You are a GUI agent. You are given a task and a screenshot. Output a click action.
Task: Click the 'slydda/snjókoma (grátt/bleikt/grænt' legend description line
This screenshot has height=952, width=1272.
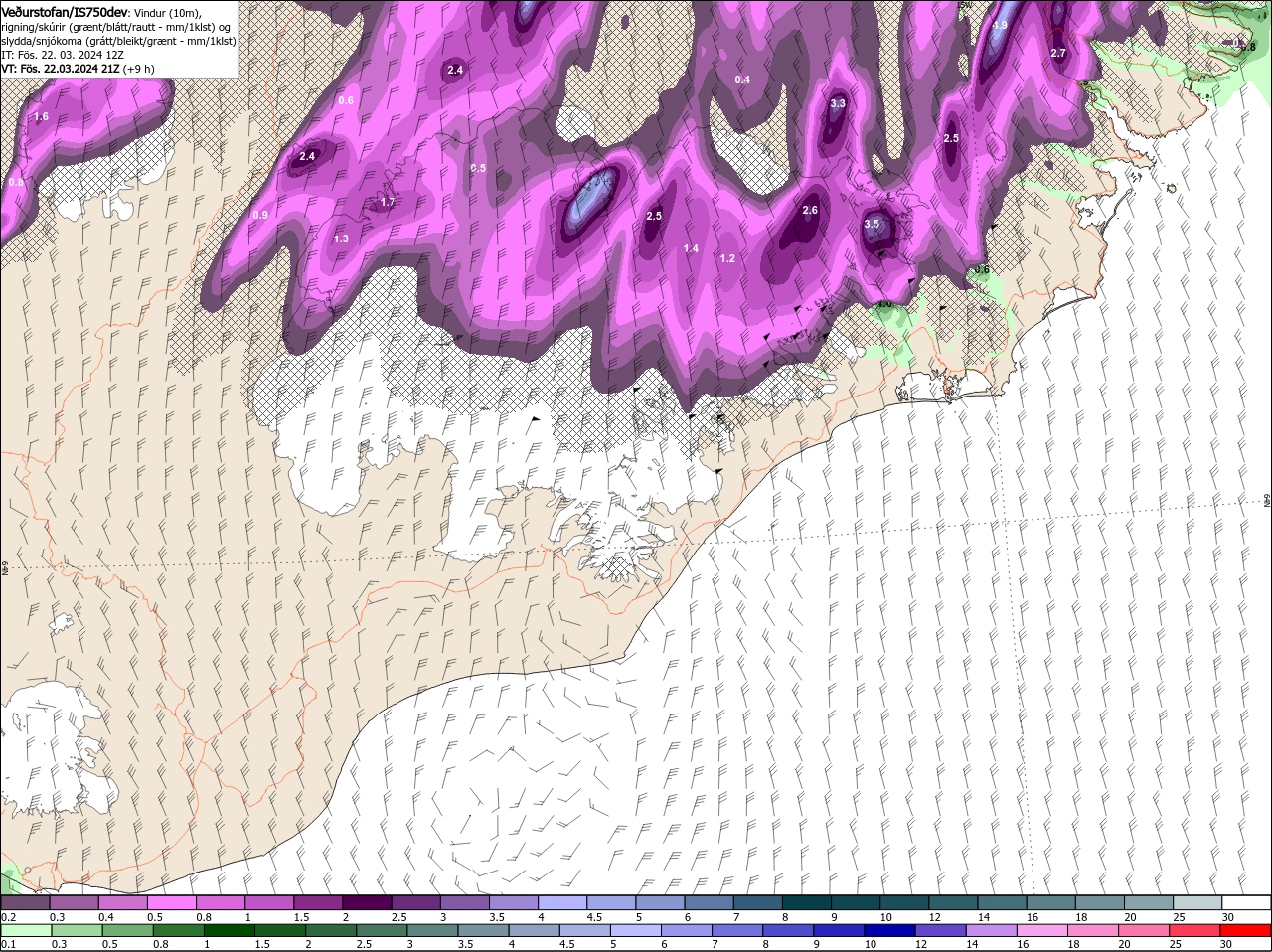point(118,41)
